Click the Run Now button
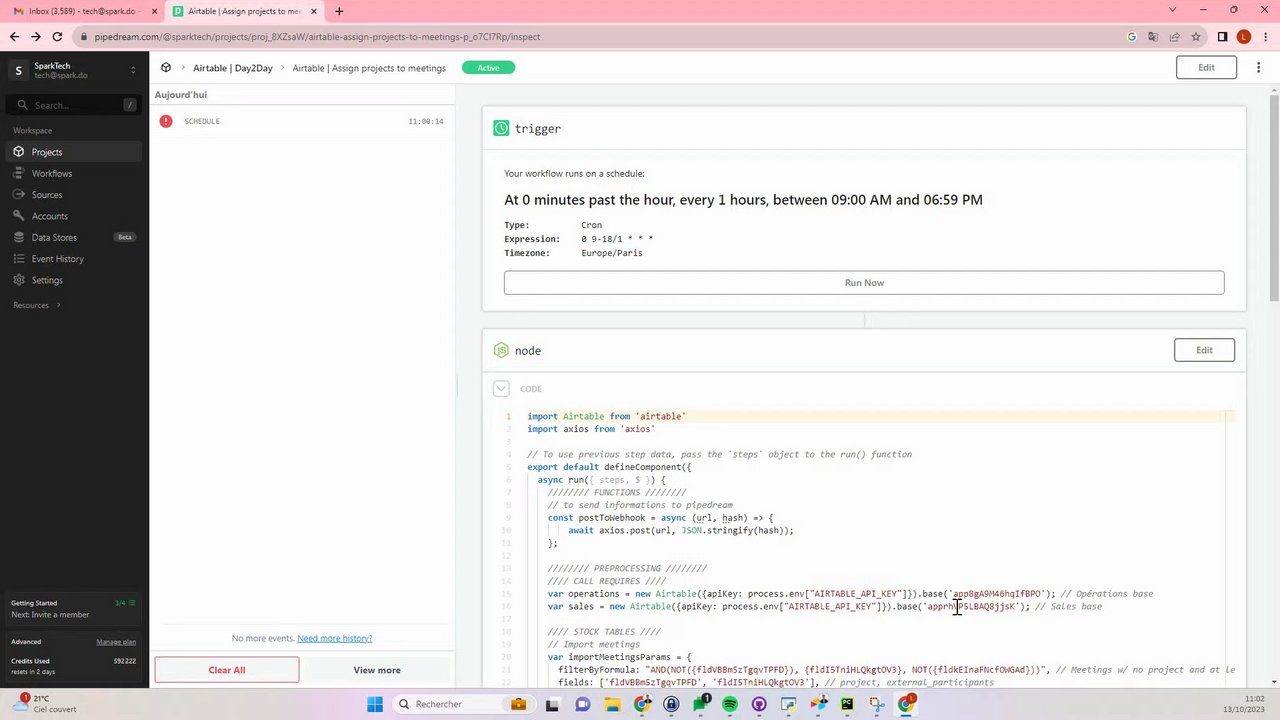1280x720 pixels. (x=864, y=282)
